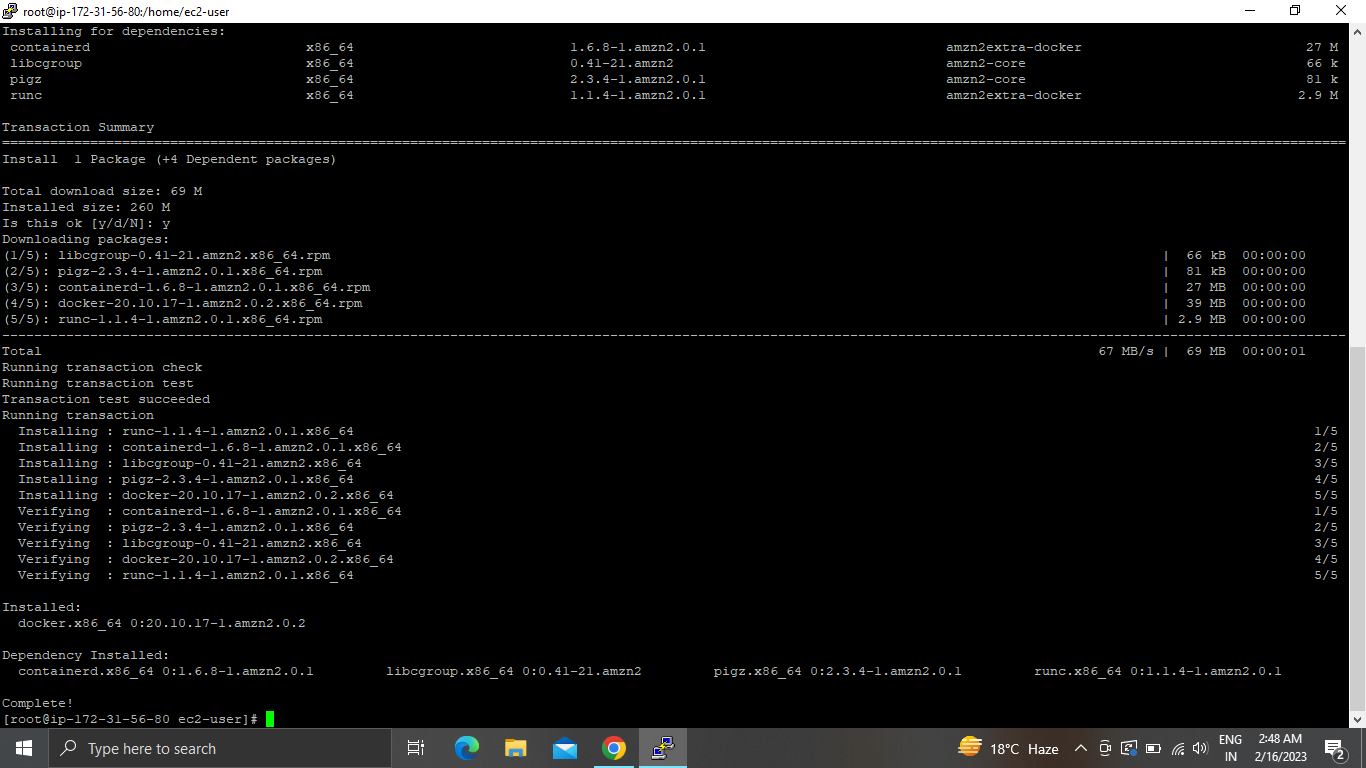Click the terminal scrollbar up arrow
1366x768 pixels.
(1358, 31)
